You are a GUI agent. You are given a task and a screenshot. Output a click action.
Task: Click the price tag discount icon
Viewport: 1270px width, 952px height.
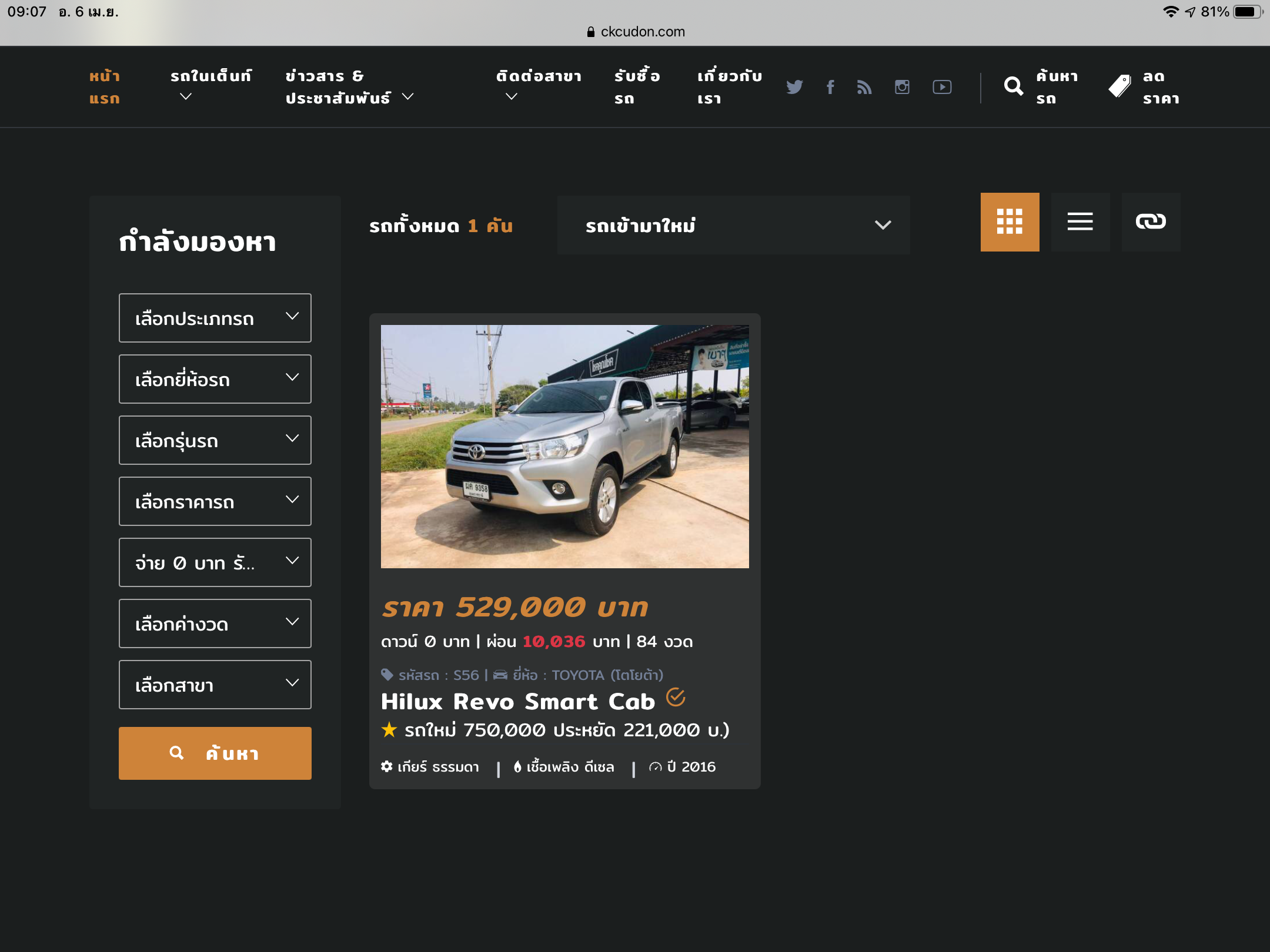point(1119,87)
